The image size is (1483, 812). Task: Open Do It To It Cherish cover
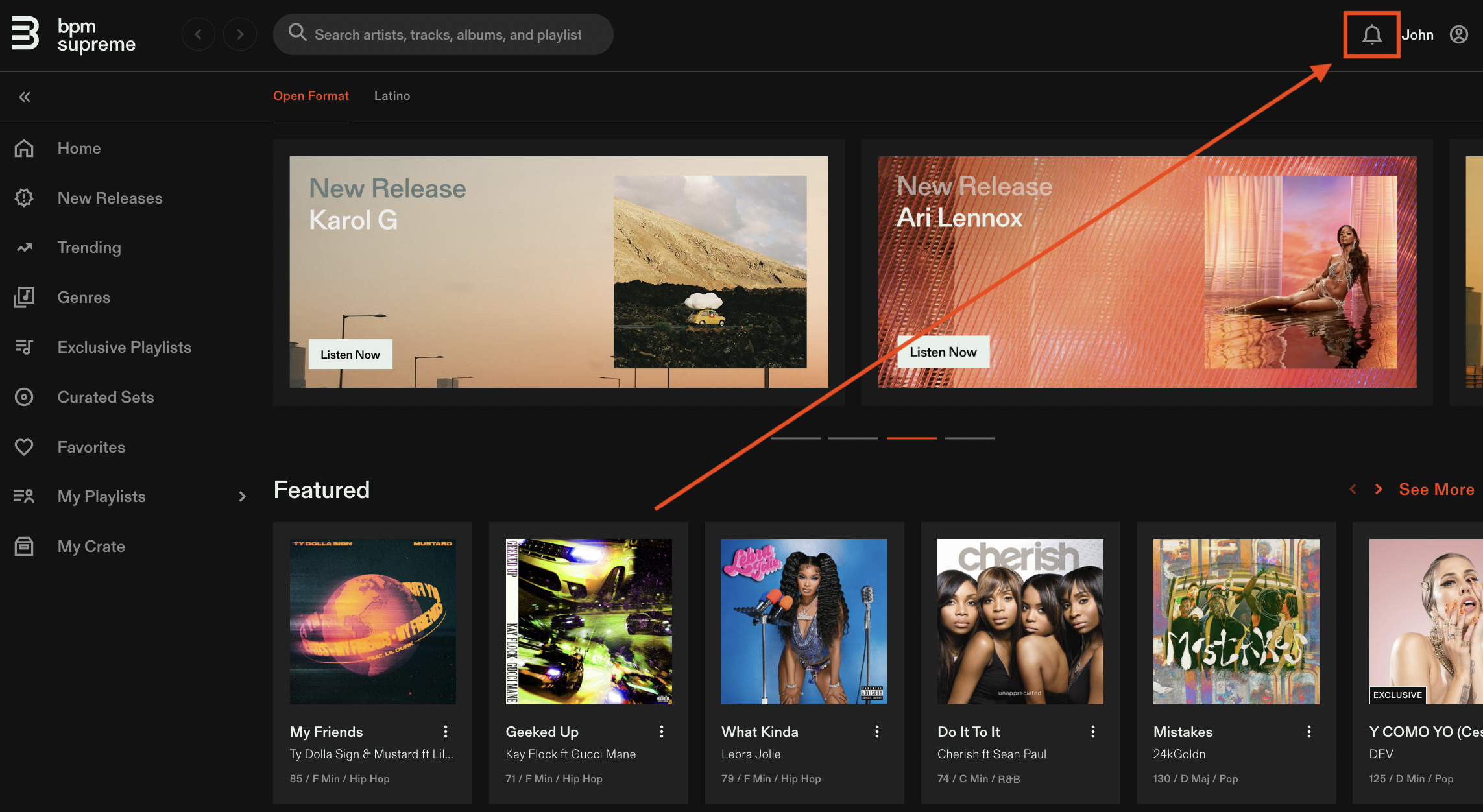(x=1020, y=621)
